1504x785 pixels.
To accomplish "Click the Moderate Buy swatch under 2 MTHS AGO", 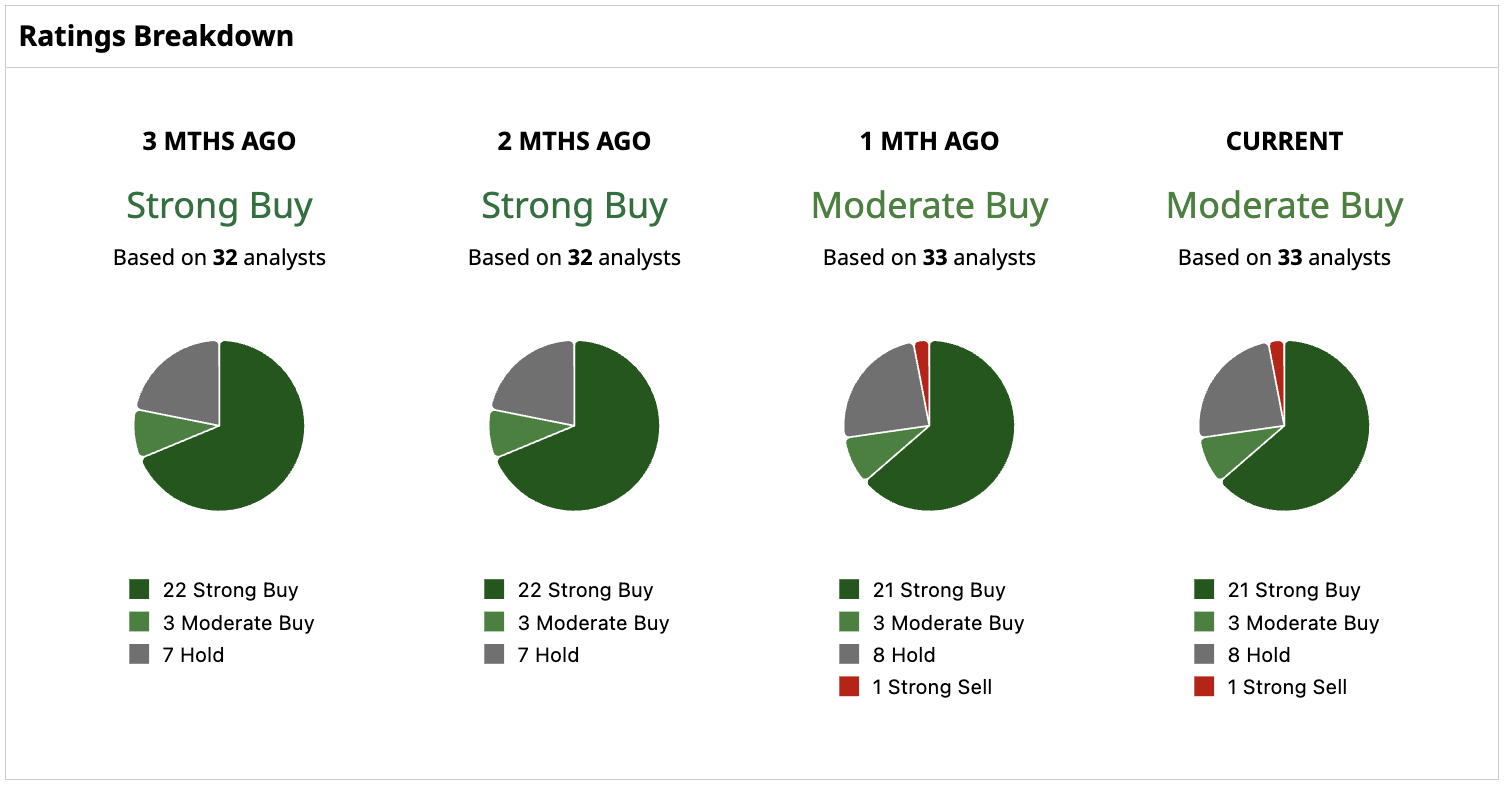I will point(494,622).
